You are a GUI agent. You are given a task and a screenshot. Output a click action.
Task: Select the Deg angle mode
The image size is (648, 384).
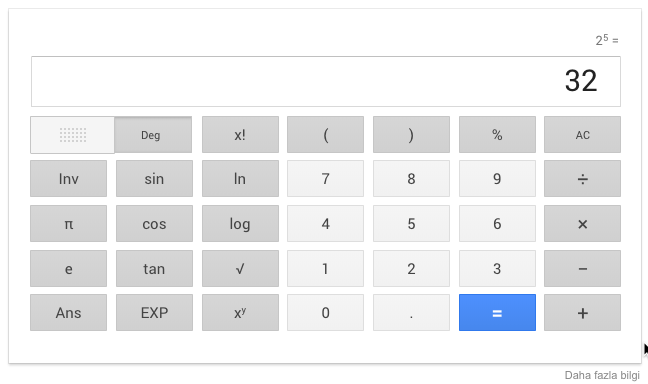point(153,135)
